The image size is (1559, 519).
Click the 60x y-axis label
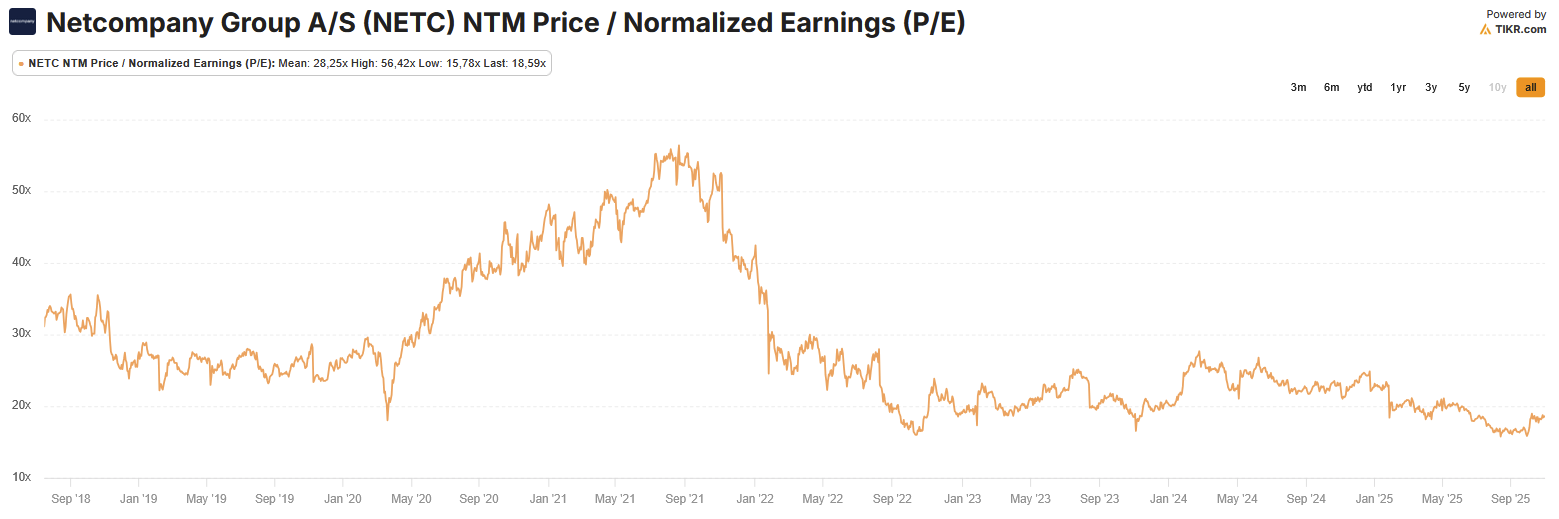coord(21,118)
